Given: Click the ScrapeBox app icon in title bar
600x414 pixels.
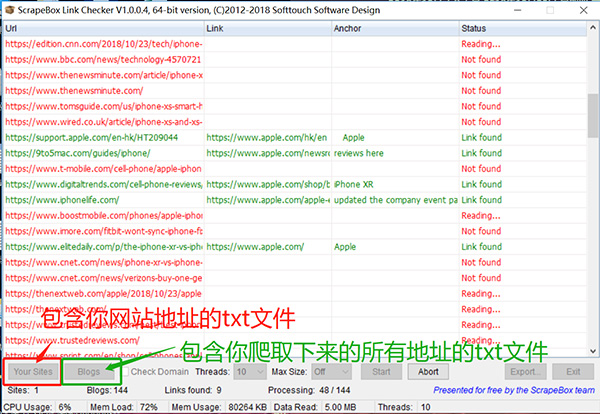Looking at the screenshot, I should (9, 10).
